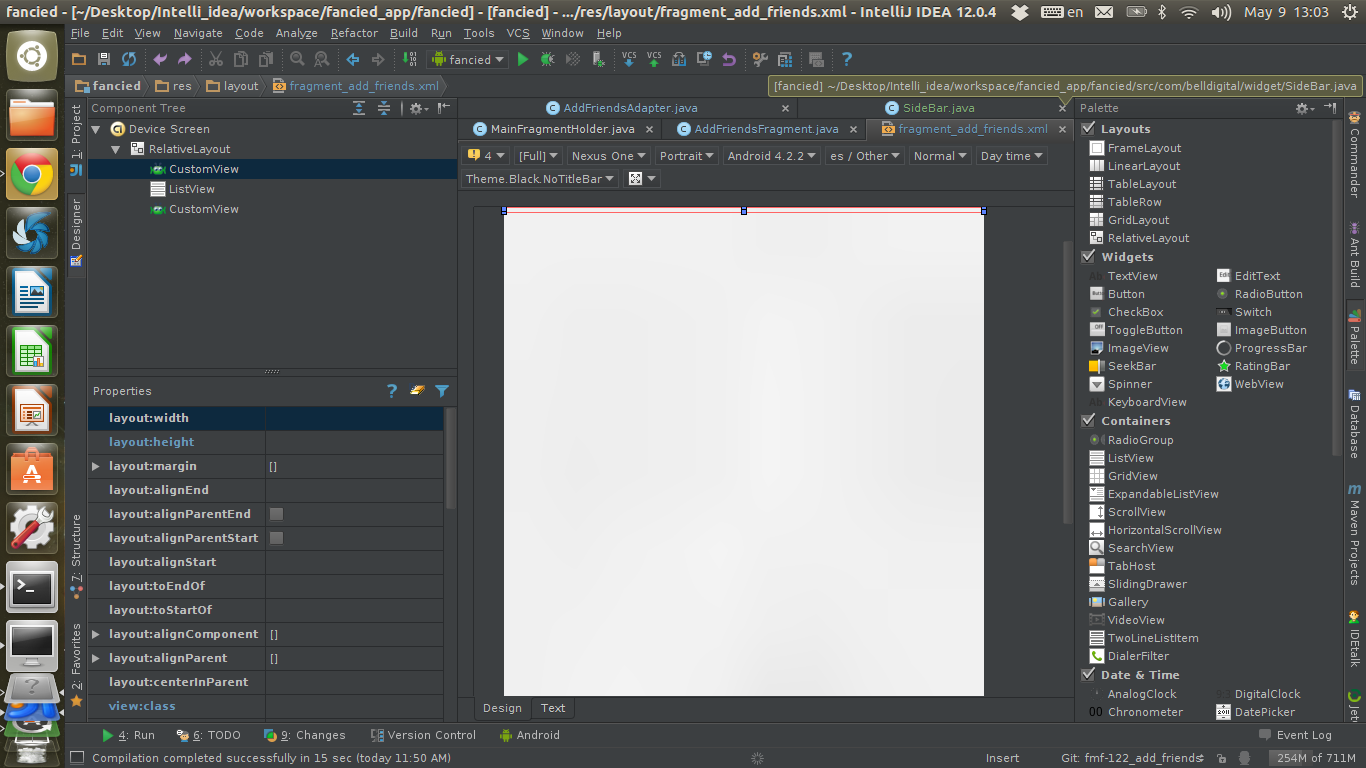Uncheck the Widgets category in the Palette
Viewport: 1366px width, 768px height.
point(1089,256)
